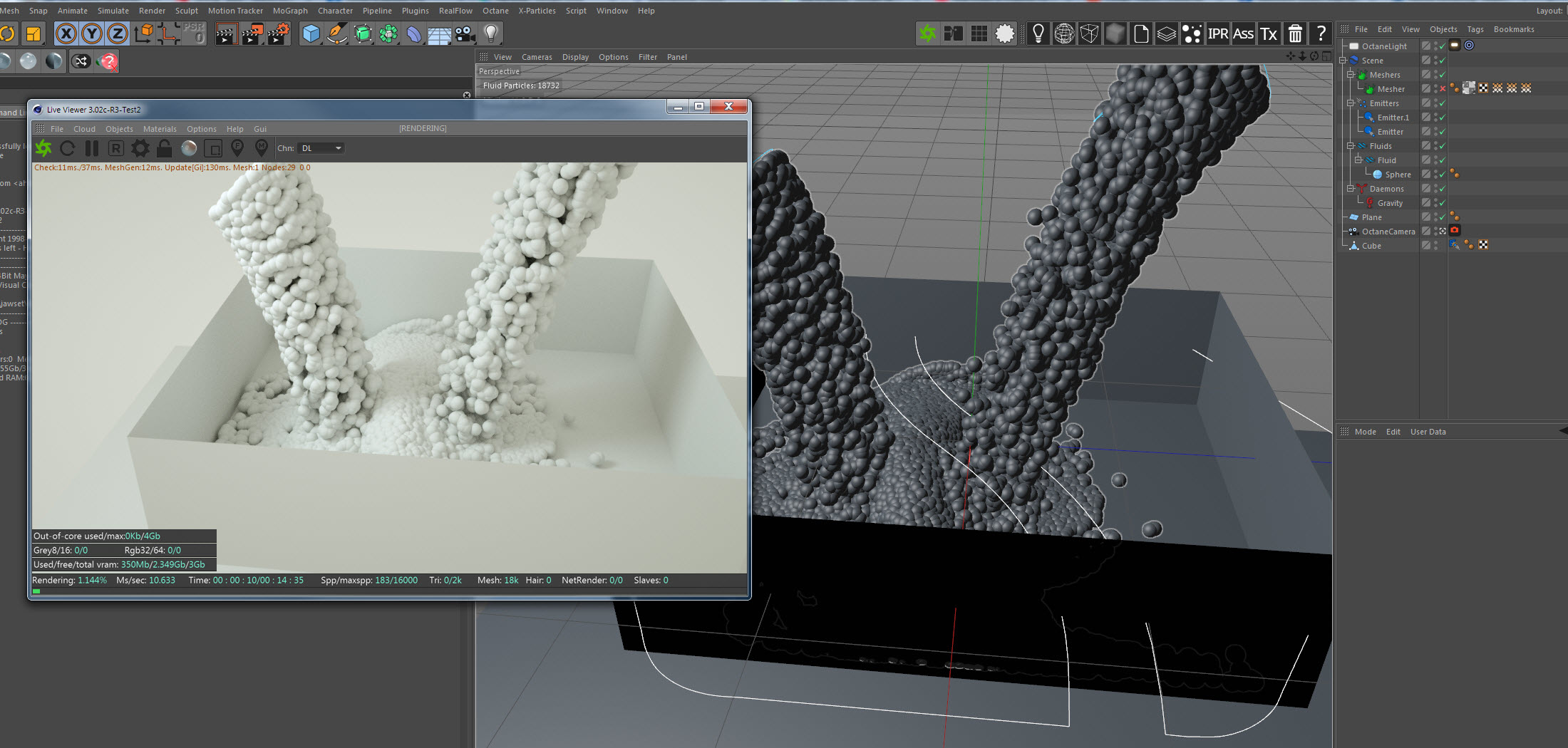Enable the Mesher object's red X toggle
Image resolution: width=1568 pixels, height=748 pixels.
point(1443,89)
